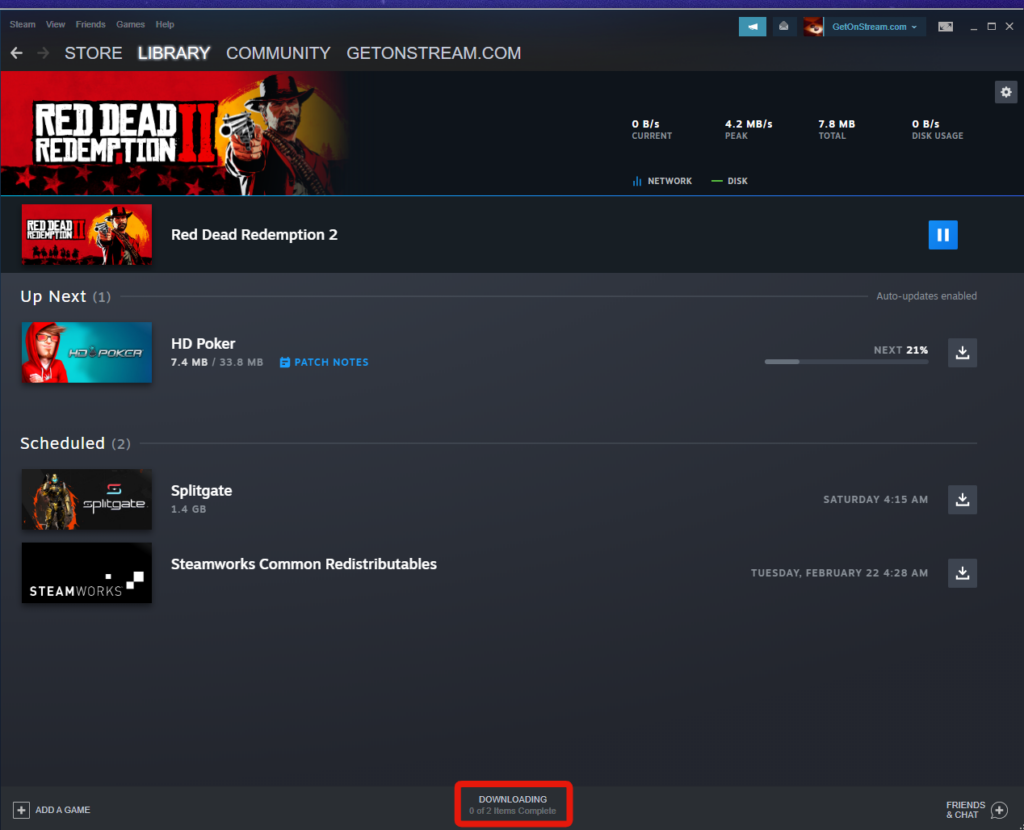Screen dimensions: 1024x830
Task: Expand the GetOnStream.com account dropdown
Action: click(x=874, y=27)
